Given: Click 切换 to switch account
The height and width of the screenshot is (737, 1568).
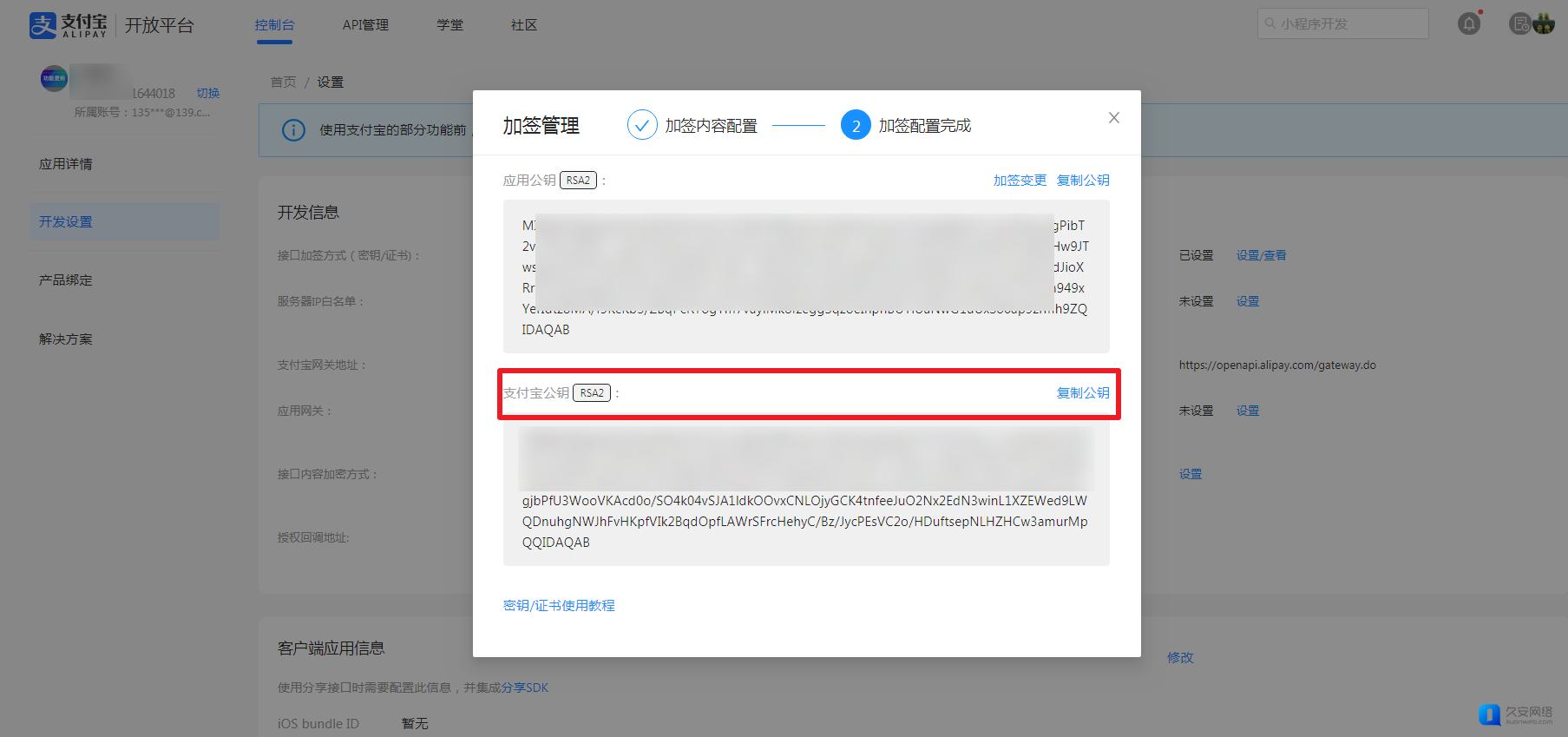Looking at the screenshot, I should tap(207, 93).
